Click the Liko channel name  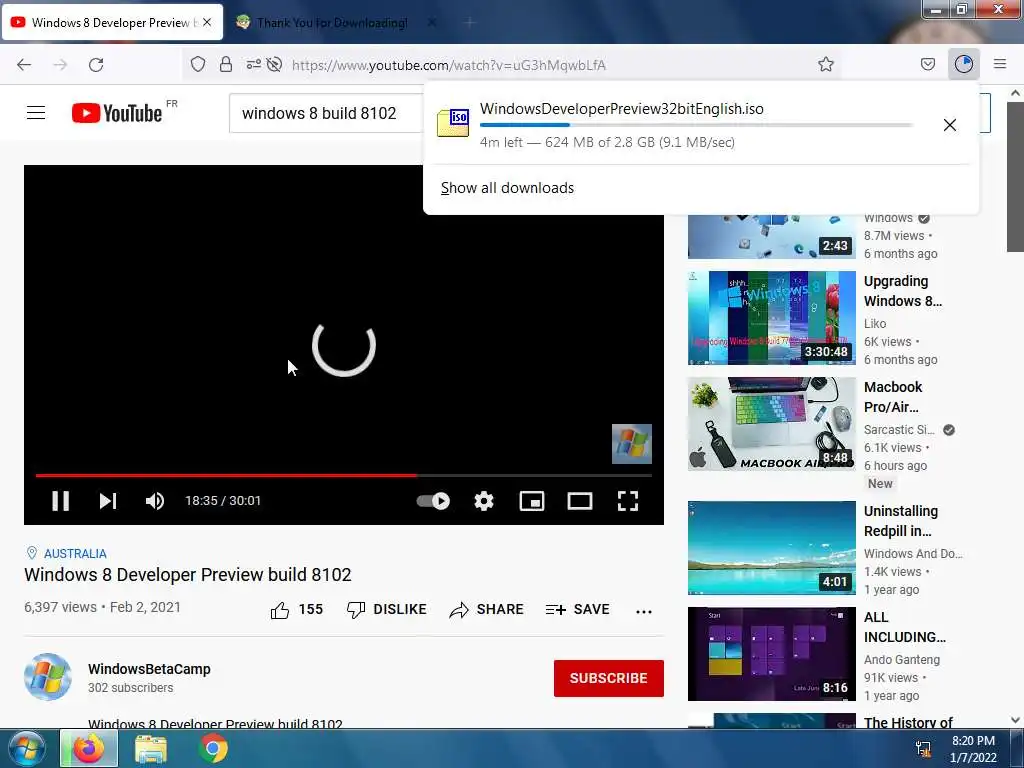coord(874,323)
